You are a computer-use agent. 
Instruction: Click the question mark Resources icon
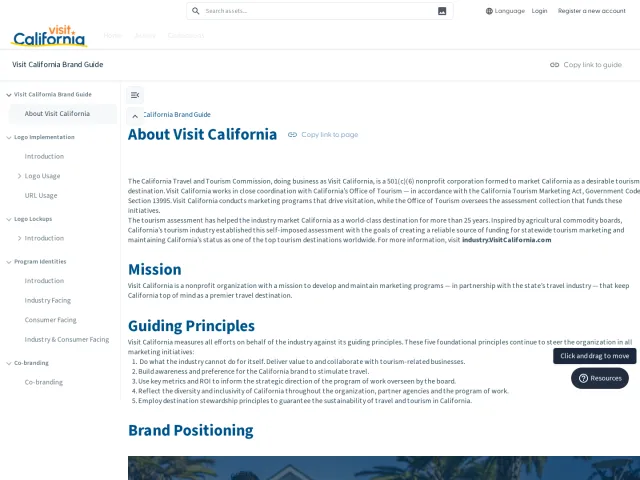[x=583, y=378]
